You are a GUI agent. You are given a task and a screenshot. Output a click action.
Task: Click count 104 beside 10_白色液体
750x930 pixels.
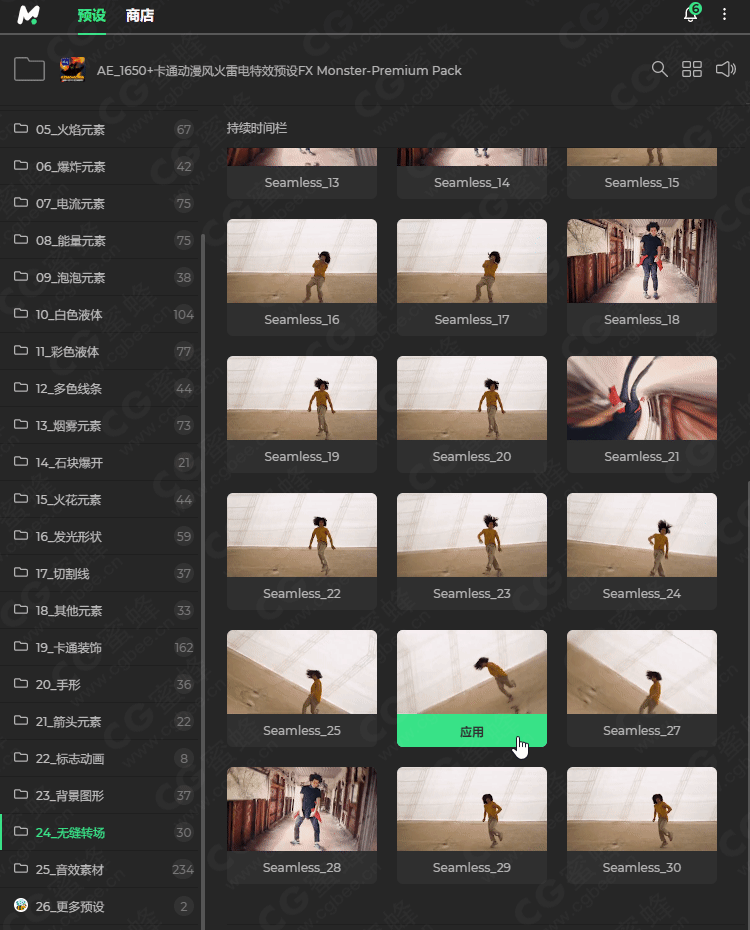coord(184,314)
